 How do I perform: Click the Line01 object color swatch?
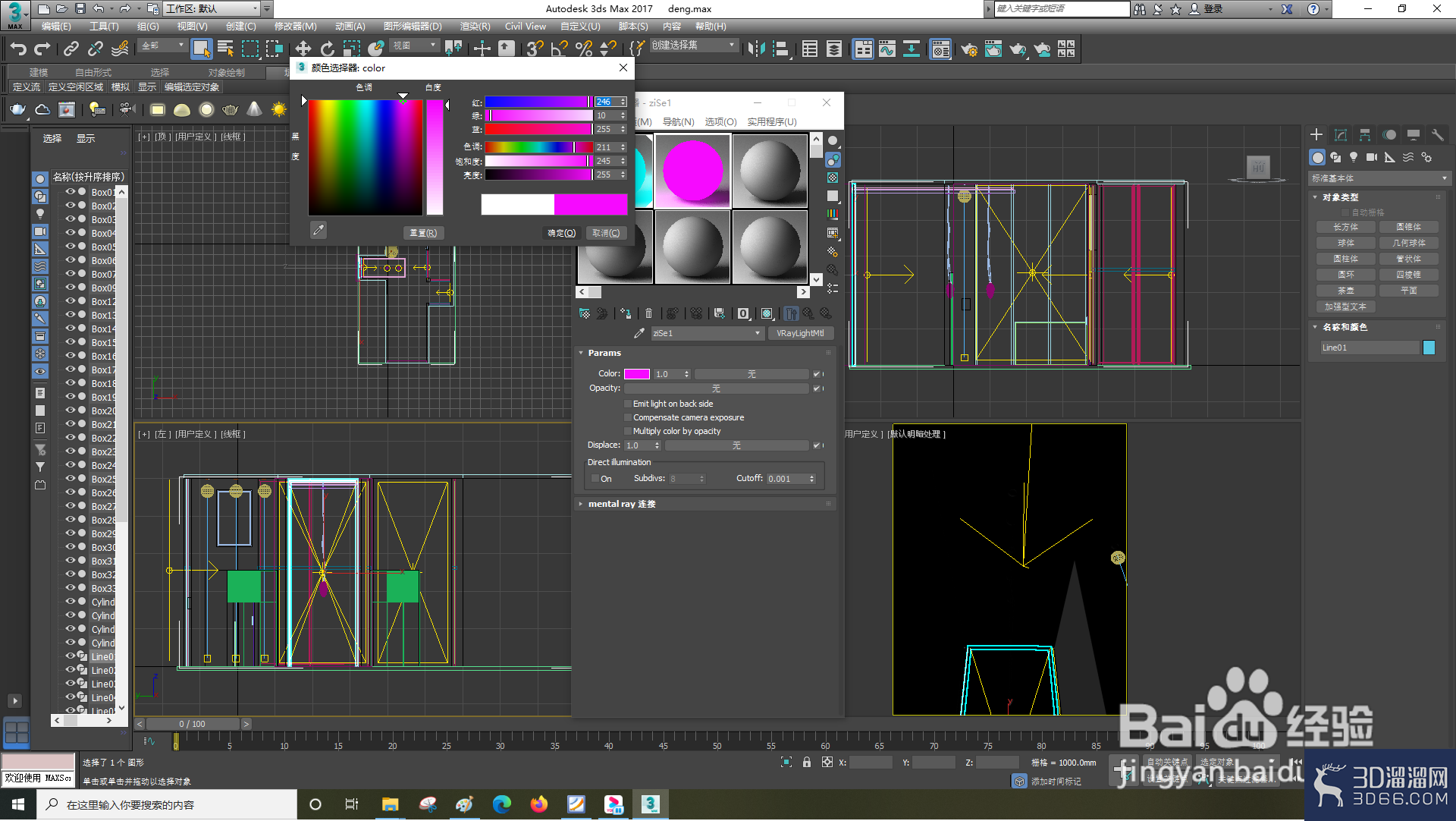point(1429,348)
